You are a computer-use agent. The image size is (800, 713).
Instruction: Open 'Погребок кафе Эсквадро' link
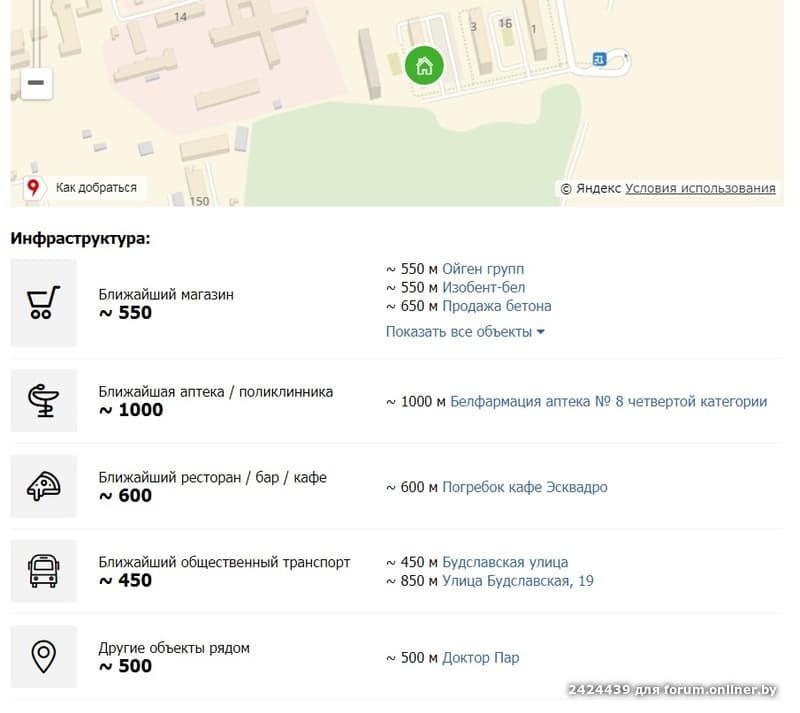pyautogui.click(x=524, y=487)
